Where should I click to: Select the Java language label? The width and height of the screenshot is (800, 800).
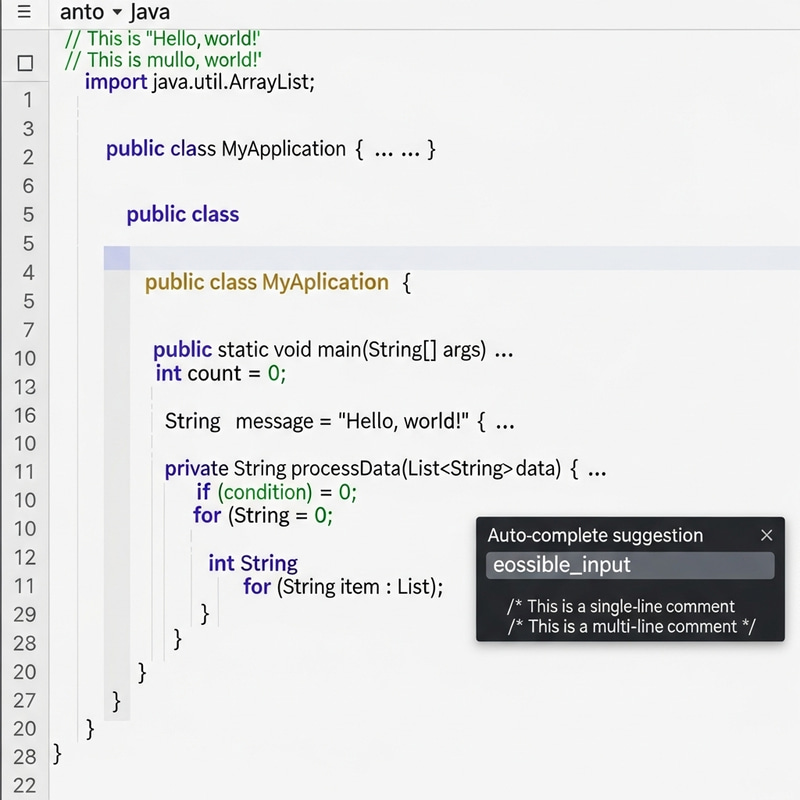click(x=151, y=13)
